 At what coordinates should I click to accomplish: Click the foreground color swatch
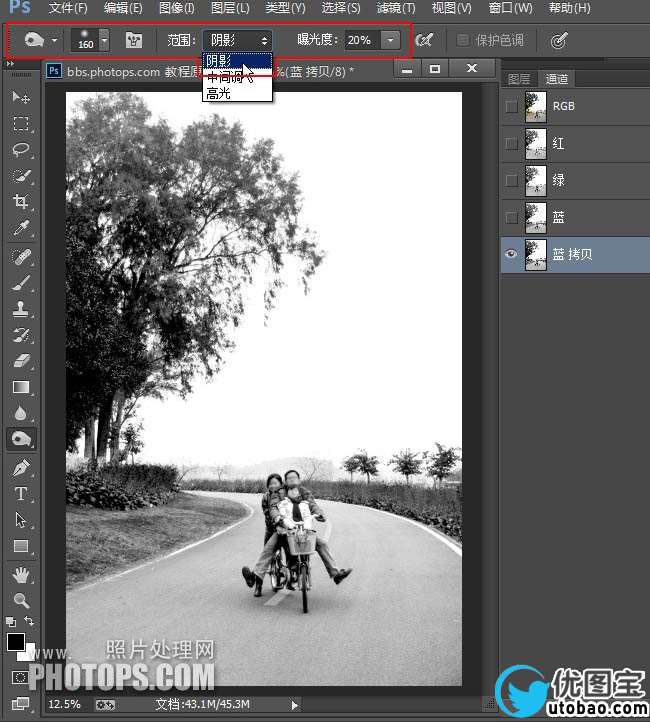16,642
